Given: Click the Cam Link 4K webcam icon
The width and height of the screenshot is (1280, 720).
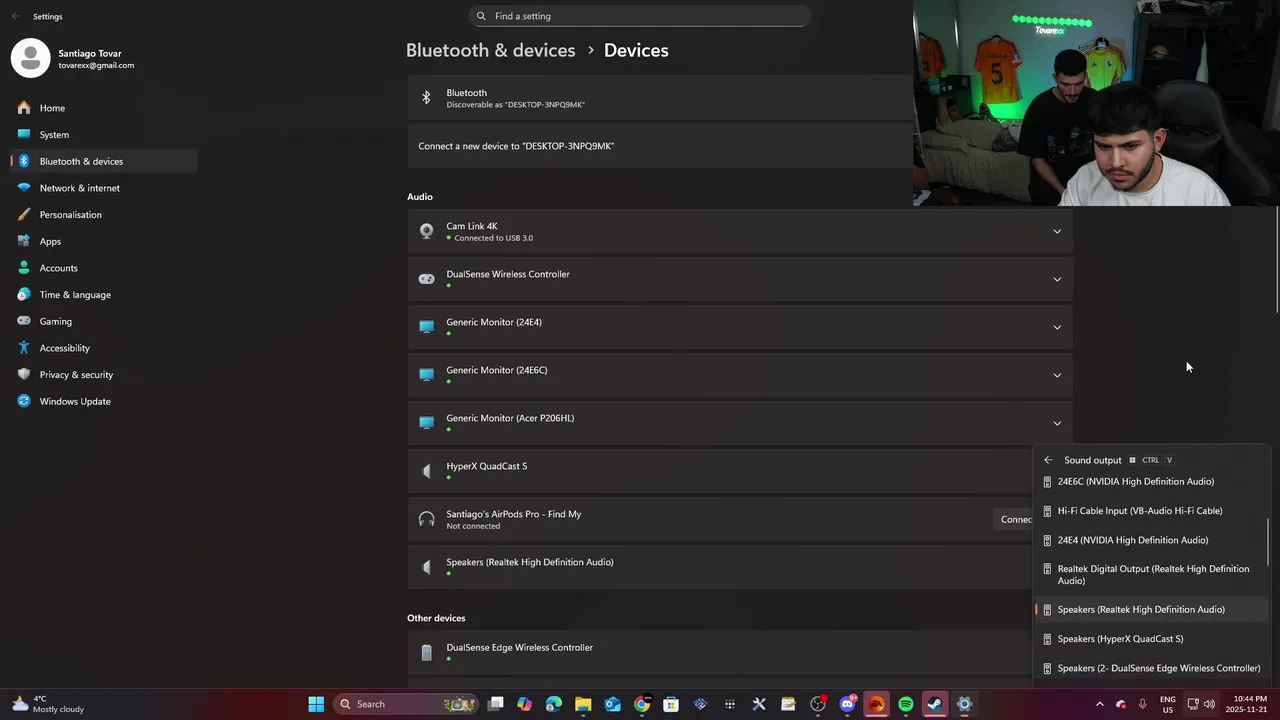Looking at the screenshot, I should pyautogui.click(x=427, y=231).
